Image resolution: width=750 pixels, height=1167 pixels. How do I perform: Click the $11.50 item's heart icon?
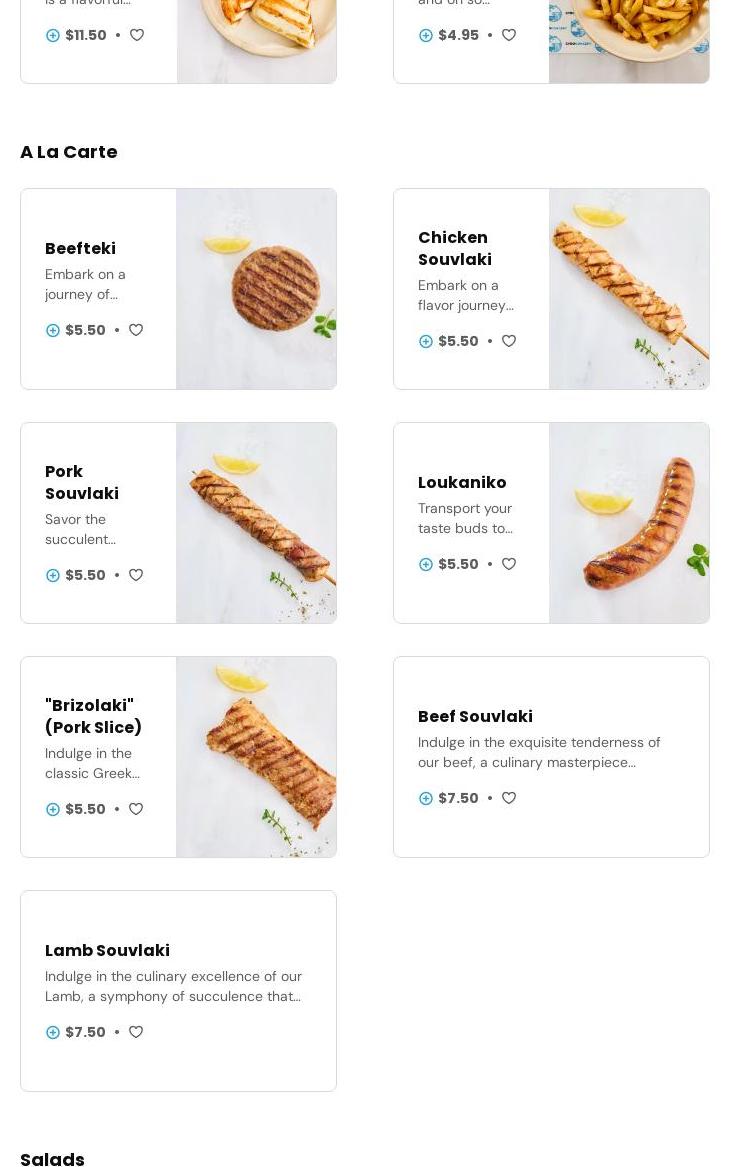tap(137, 35)
